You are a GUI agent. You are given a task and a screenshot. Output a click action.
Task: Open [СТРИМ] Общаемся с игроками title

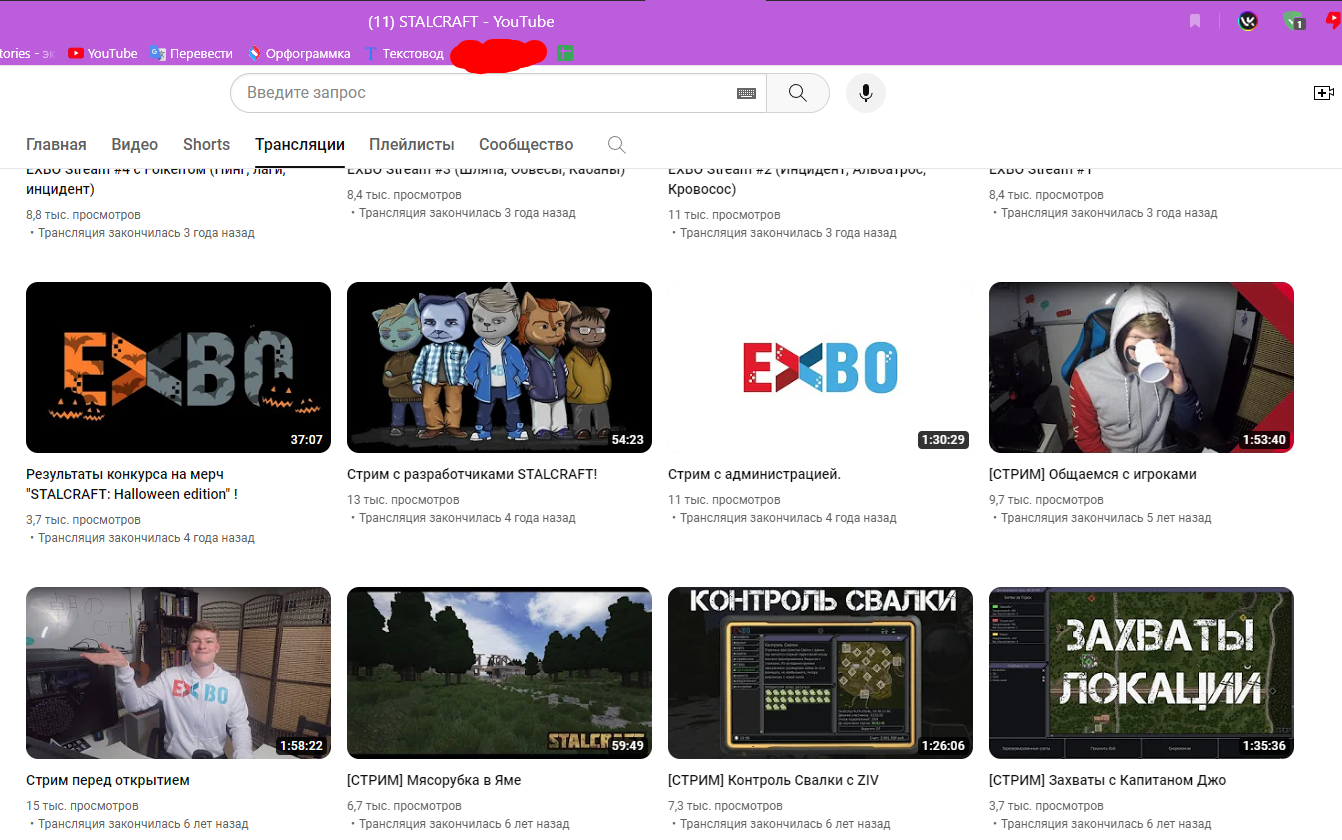tap(1093, 474)
